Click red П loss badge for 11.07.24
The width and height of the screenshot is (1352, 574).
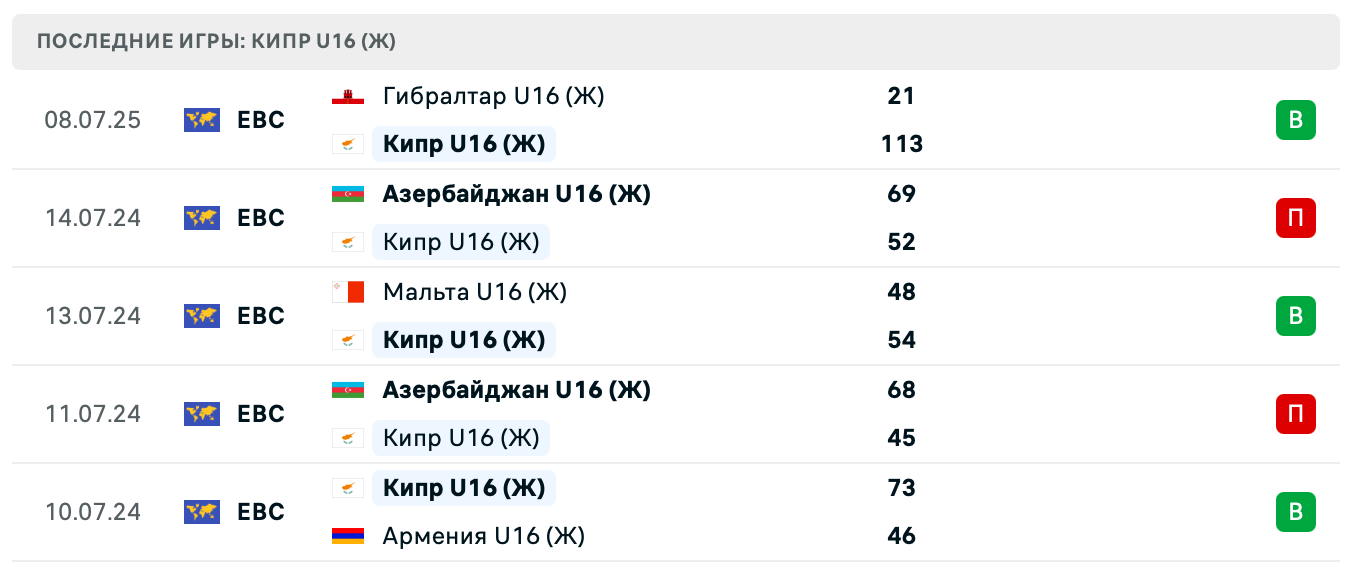tap(1295, 414)
